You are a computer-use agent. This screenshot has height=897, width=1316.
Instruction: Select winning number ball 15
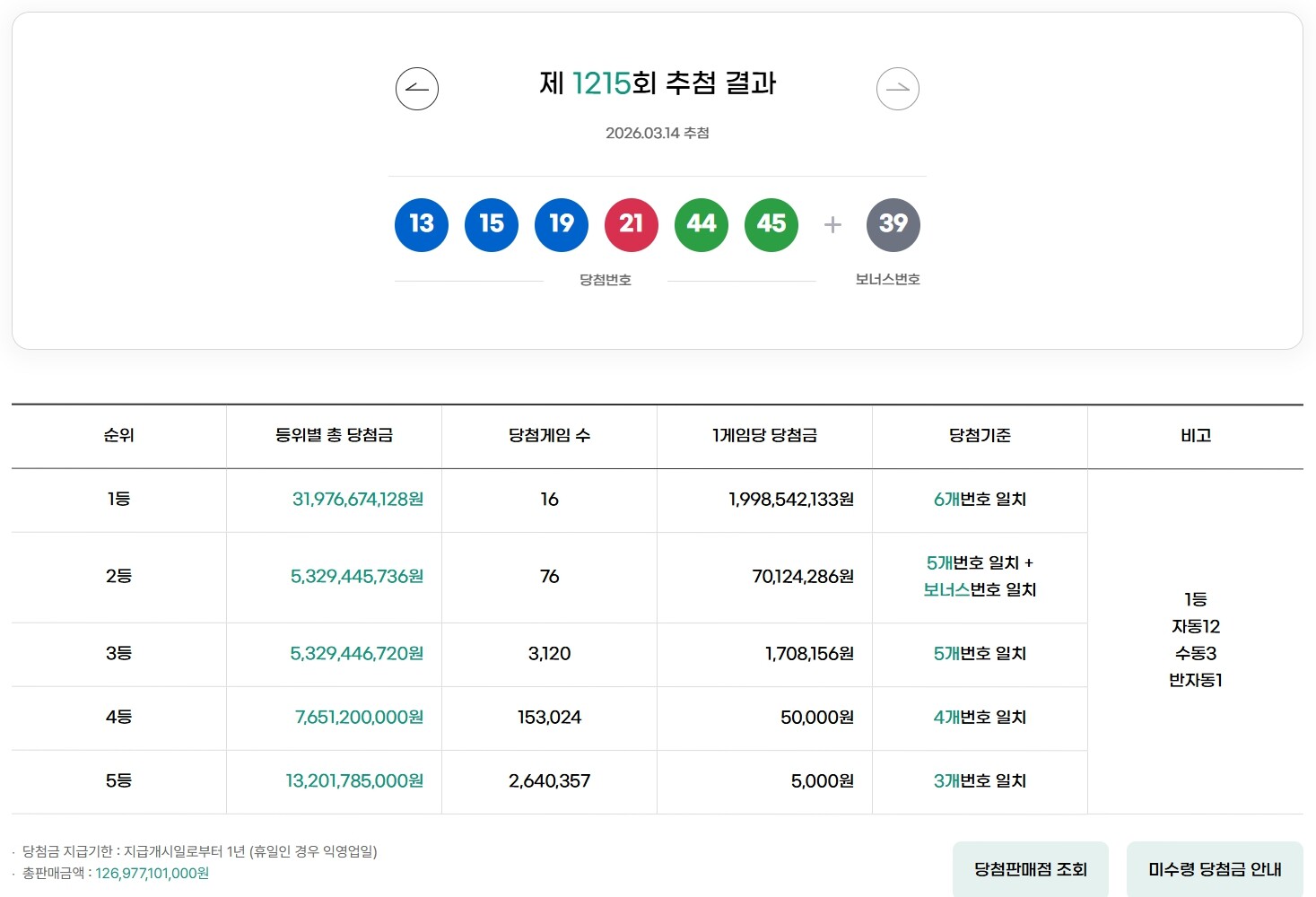(491, 225)
